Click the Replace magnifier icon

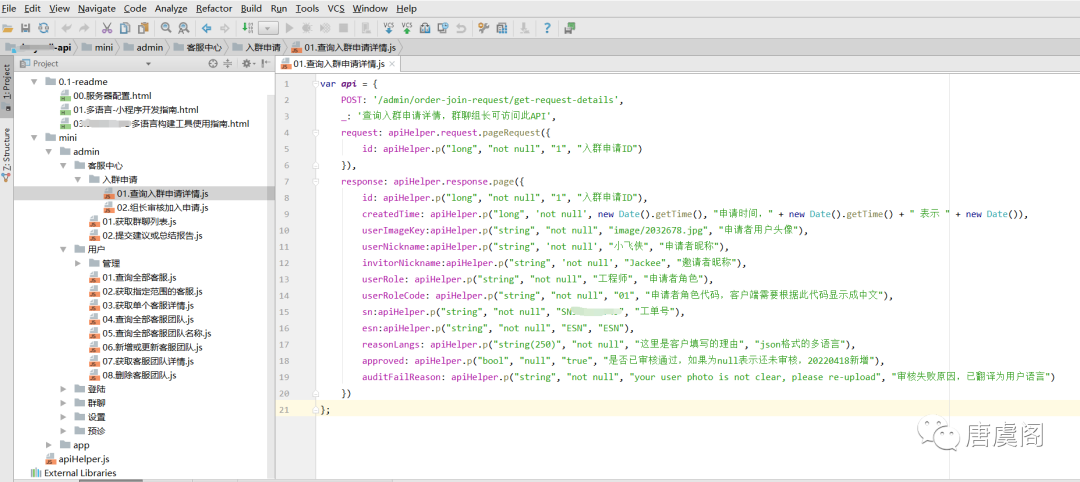[184, 28]
